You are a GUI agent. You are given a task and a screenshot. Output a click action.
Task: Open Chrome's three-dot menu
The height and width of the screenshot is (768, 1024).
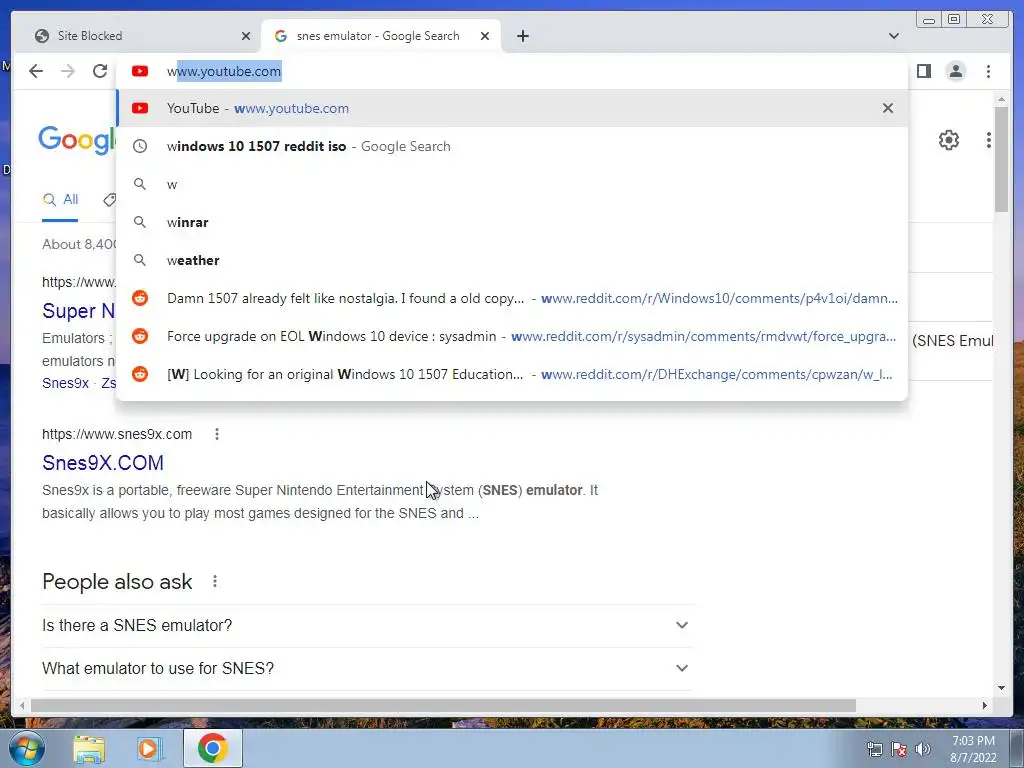[988, 71]
